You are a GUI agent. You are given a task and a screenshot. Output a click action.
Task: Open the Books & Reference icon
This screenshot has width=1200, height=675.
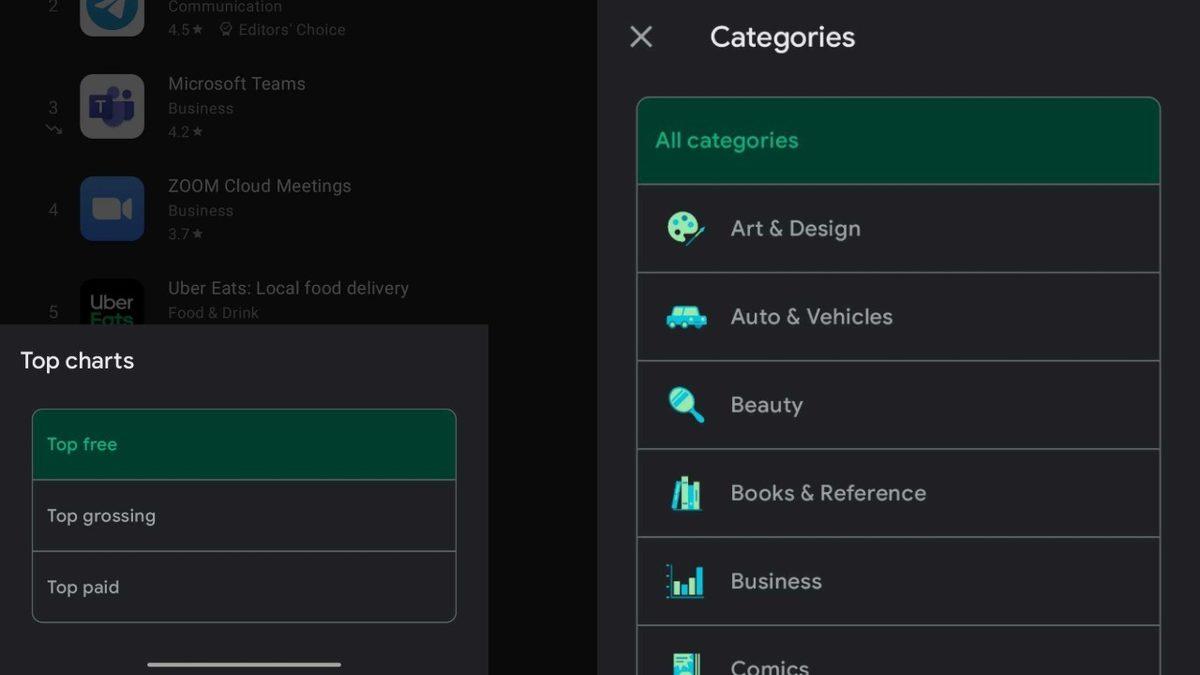click(x=685, y=493)
